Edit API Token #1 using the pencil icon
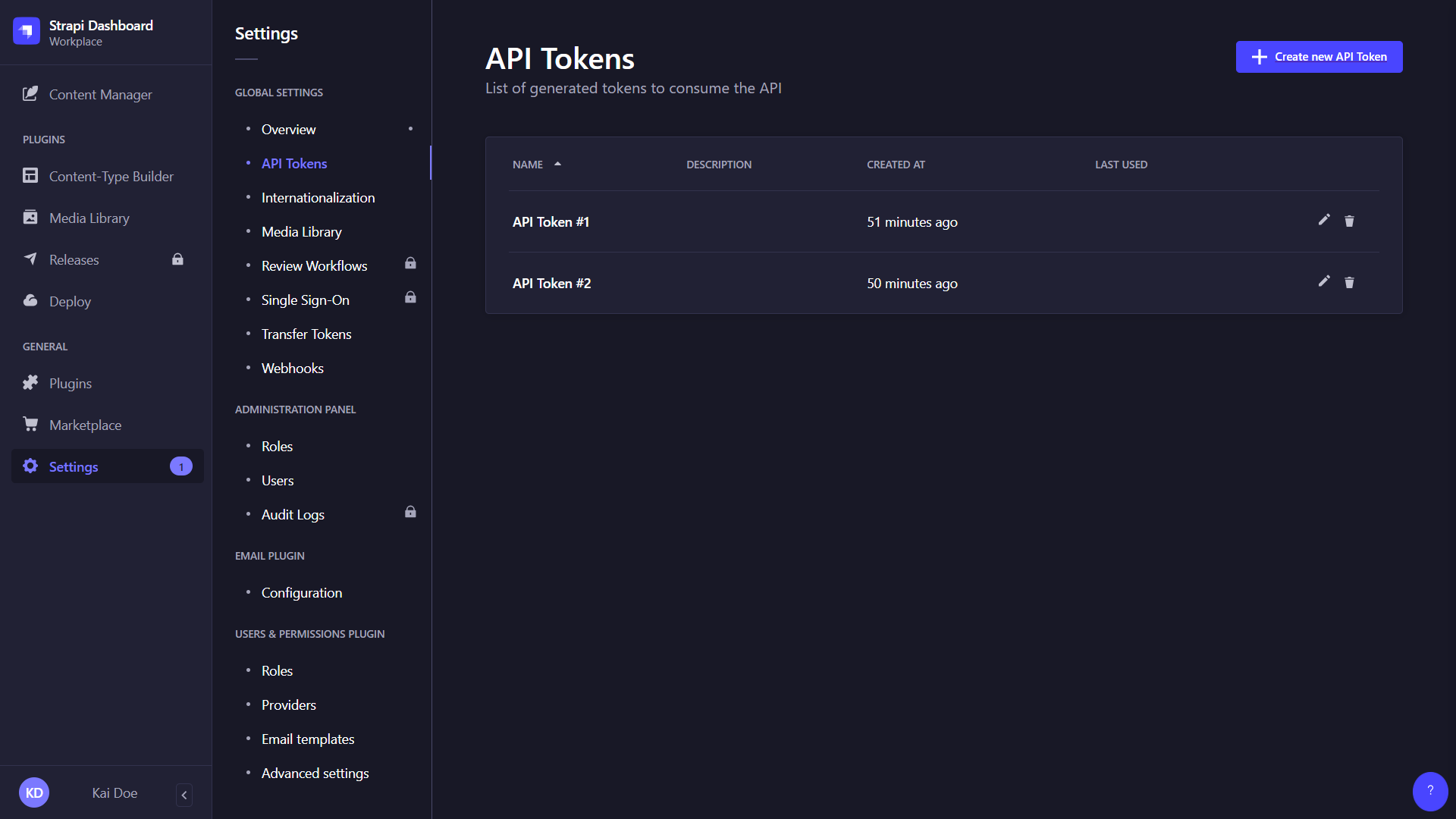The width and height of the screenshot is (1456, 819). point(1323,220)
